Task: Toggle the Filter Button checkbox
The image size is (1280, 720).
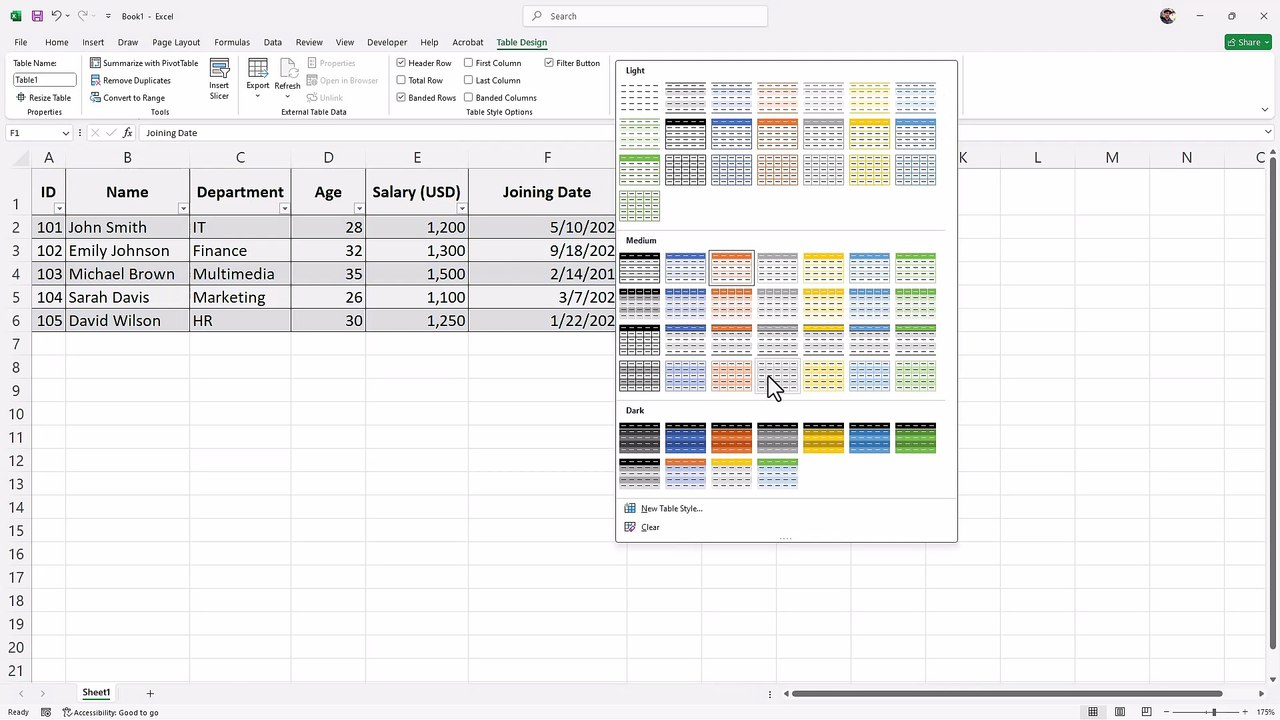Action: (549, 63)
